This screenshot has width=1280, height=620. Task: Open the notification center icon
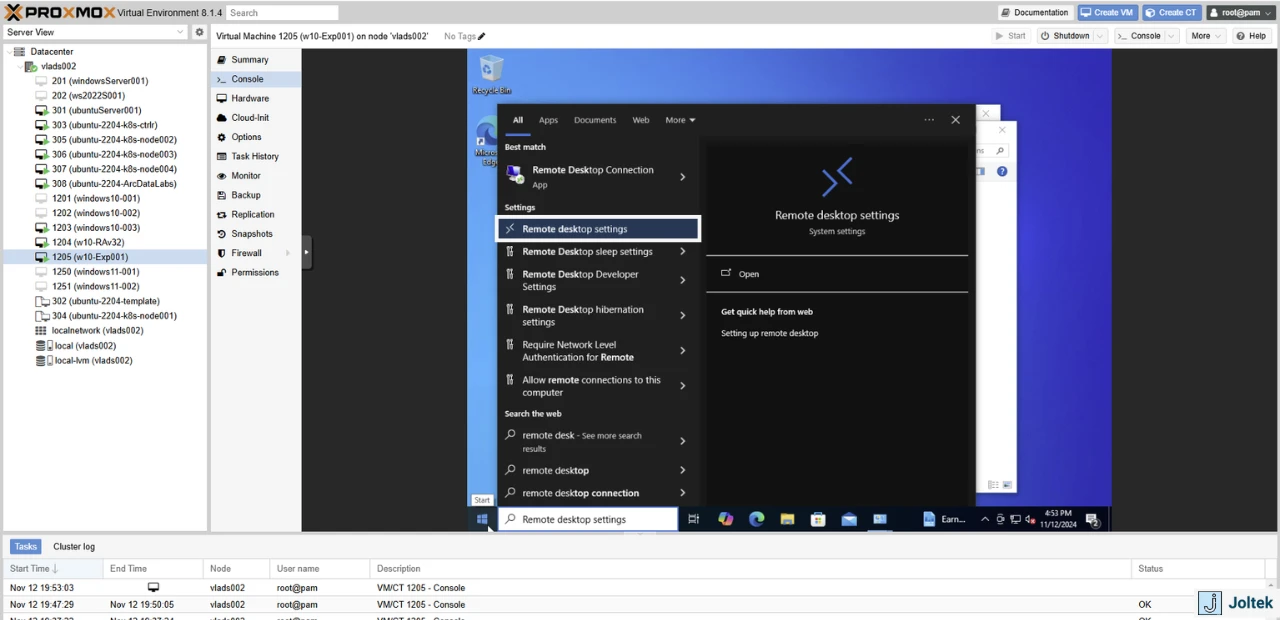click(1093, 519)
